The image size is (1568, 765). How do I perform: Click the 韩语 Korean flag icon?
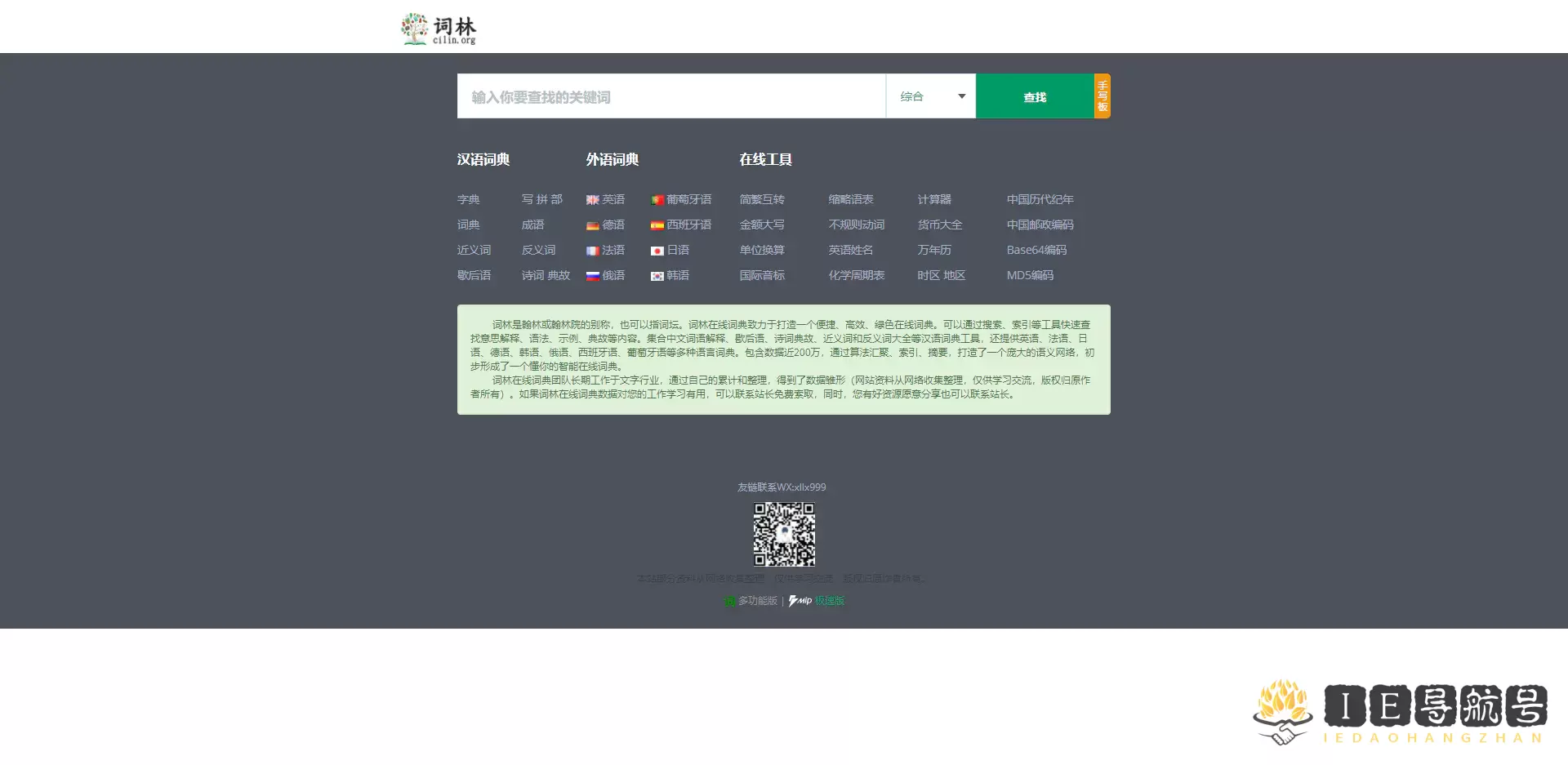click(x=657, y=276)
